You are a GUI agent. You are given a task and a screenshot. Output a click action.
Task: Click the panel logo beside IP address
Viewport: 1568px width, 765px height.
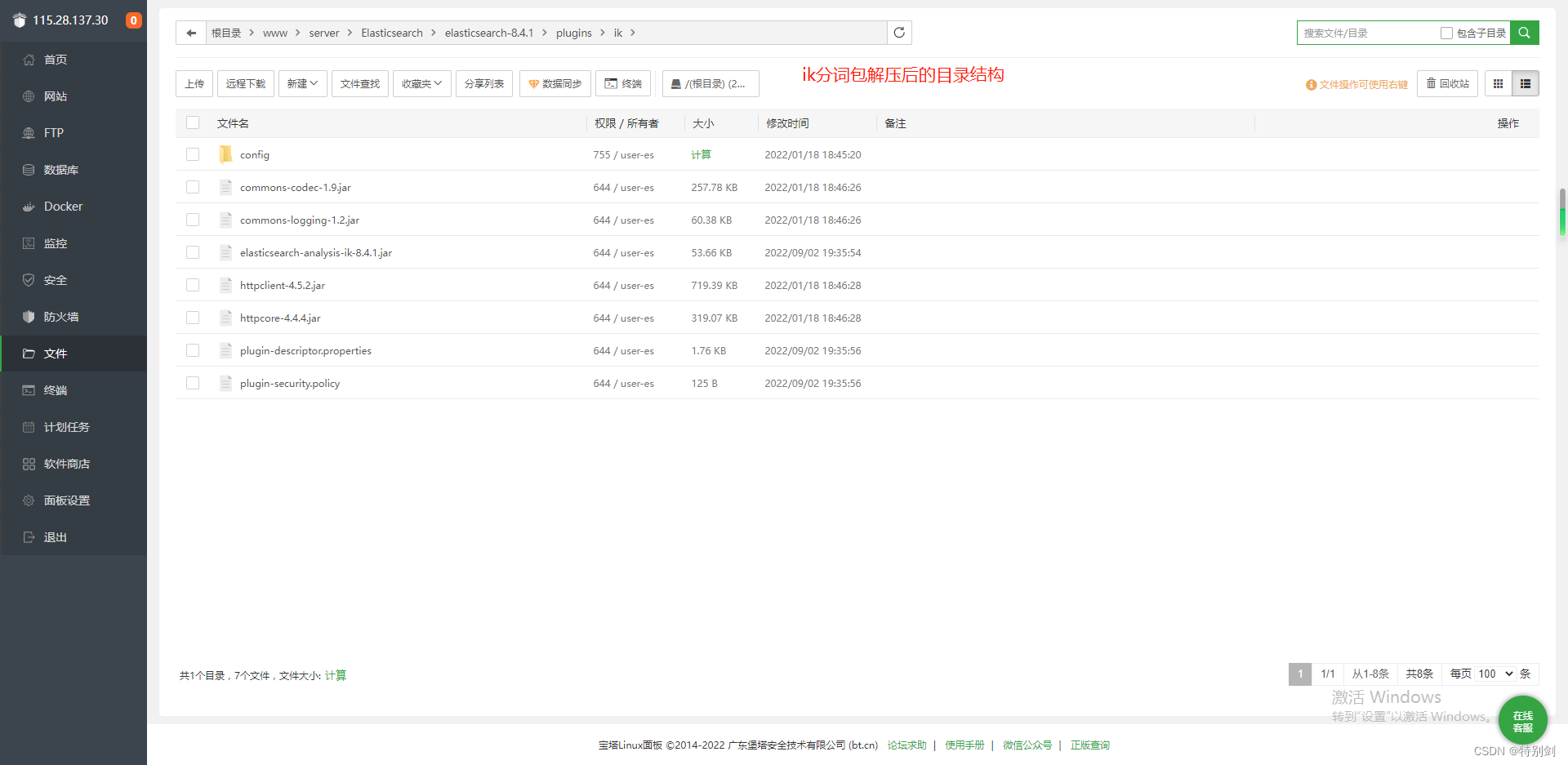(20, 20)
